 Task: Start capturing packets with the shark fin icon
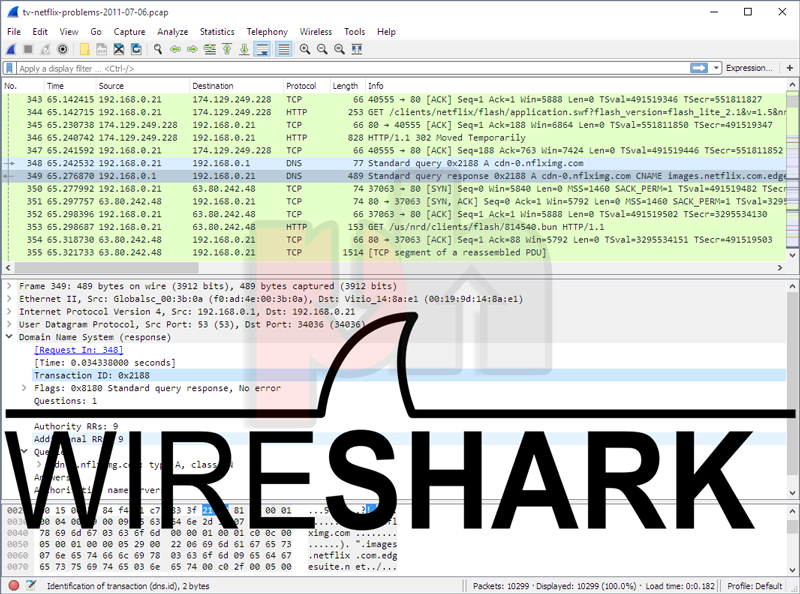pos(11,49)
